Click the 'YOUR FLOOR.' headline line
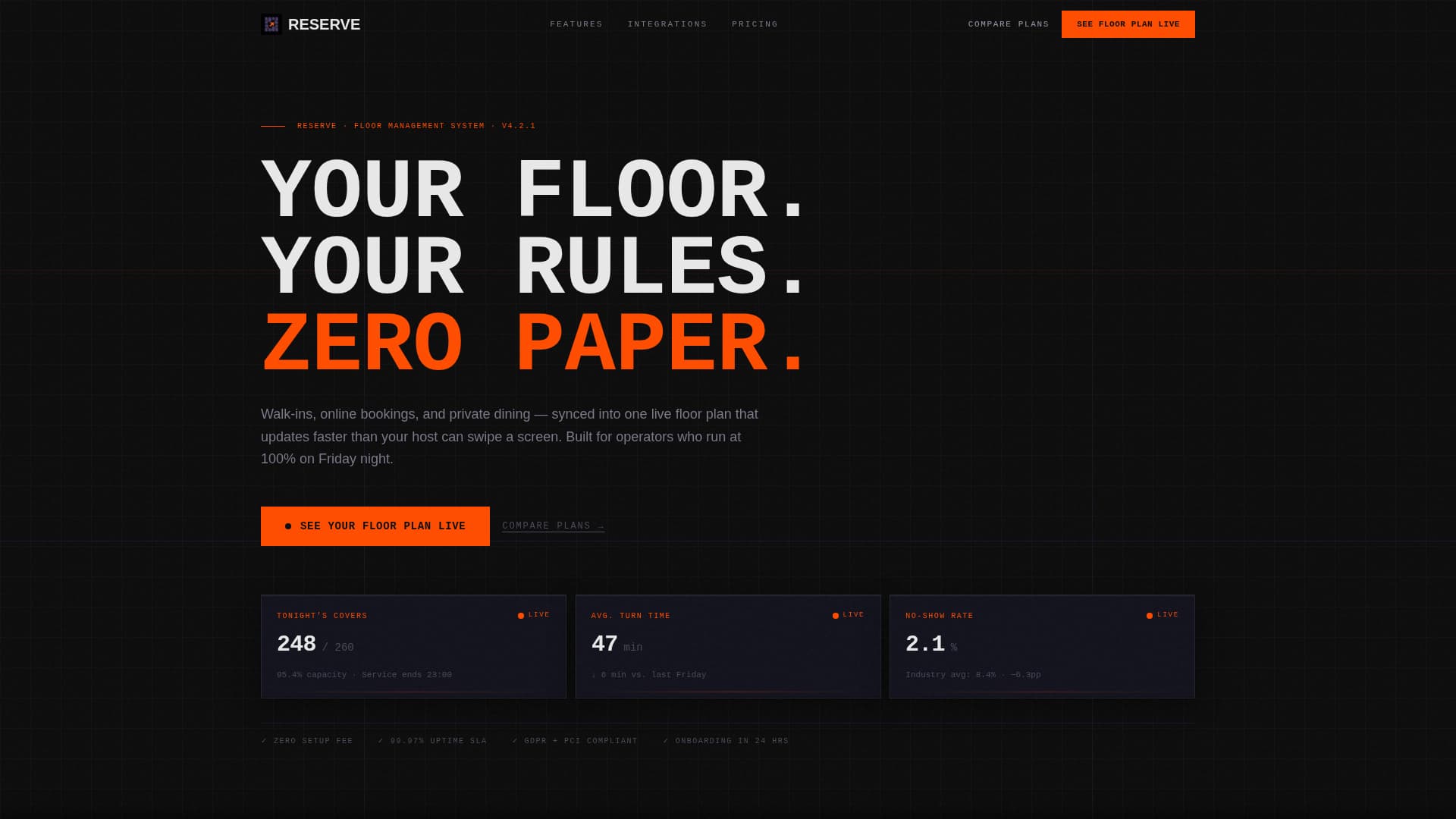The image size is (1456, 819). pos(533,190)
